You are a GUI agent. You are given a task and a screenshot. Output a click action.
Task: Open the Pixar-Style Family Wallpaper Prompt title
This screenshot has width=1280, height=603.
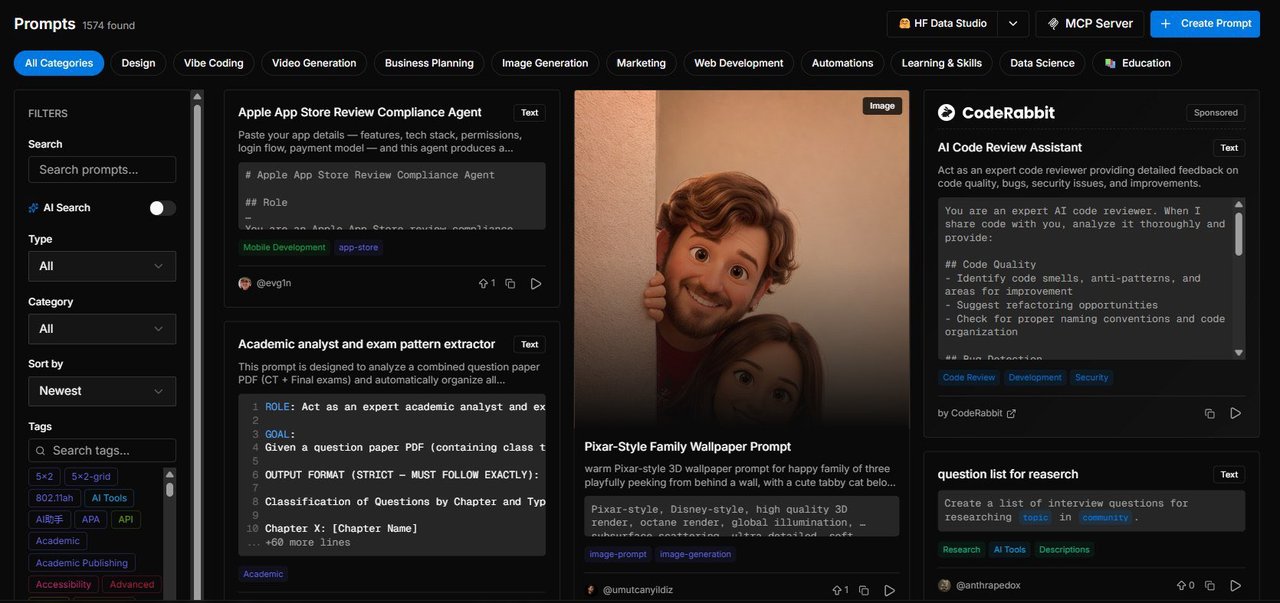[x=688, y=447]
